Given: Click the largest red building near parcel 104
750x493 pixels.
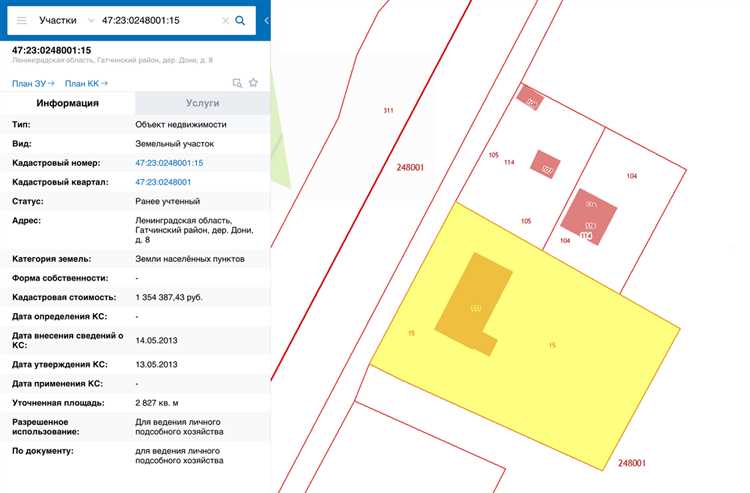Looking at the screenshot, I should 589,218.
